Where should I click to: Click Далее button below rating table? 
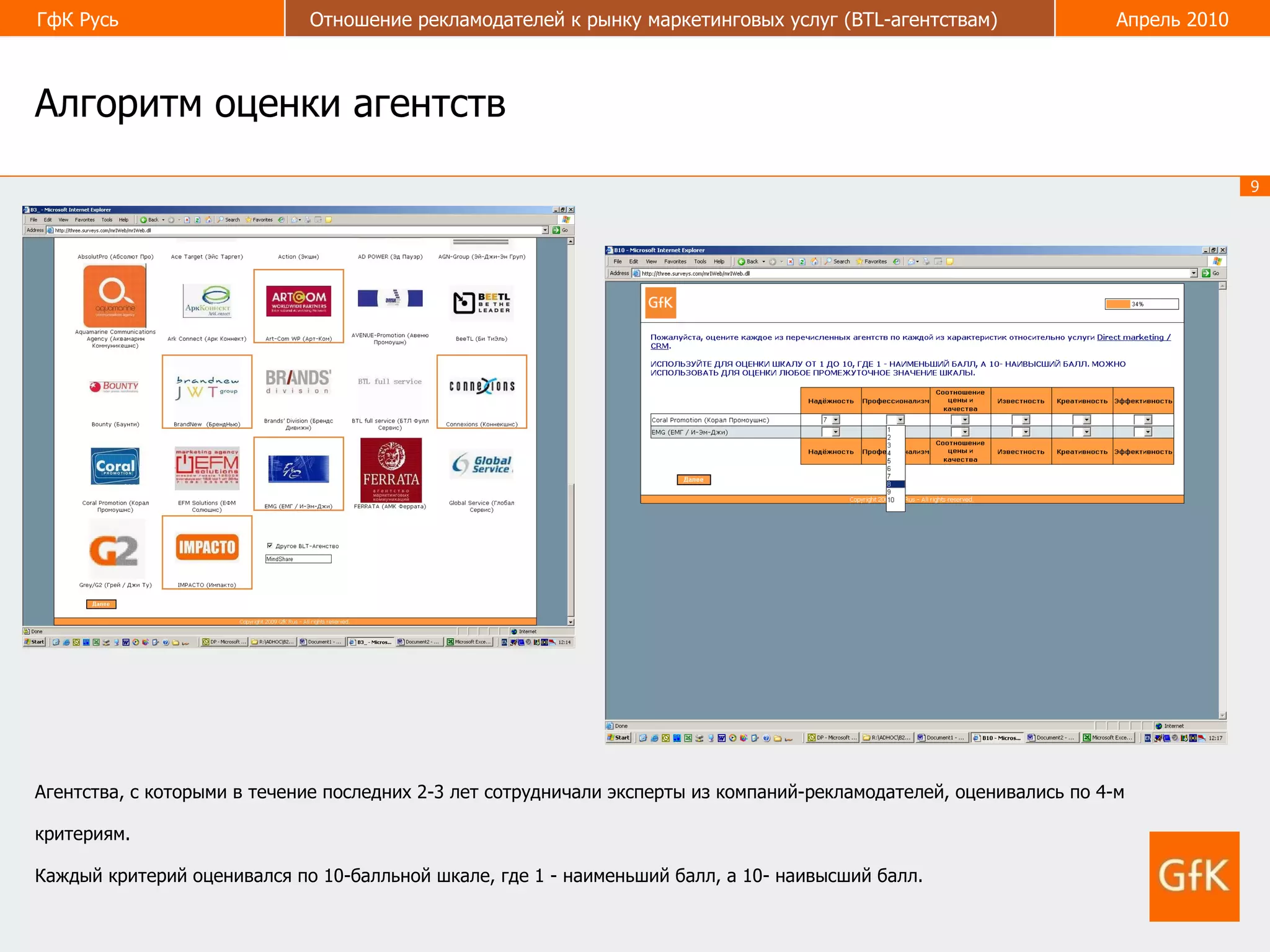pyautogui.click(x=693, y=480)
